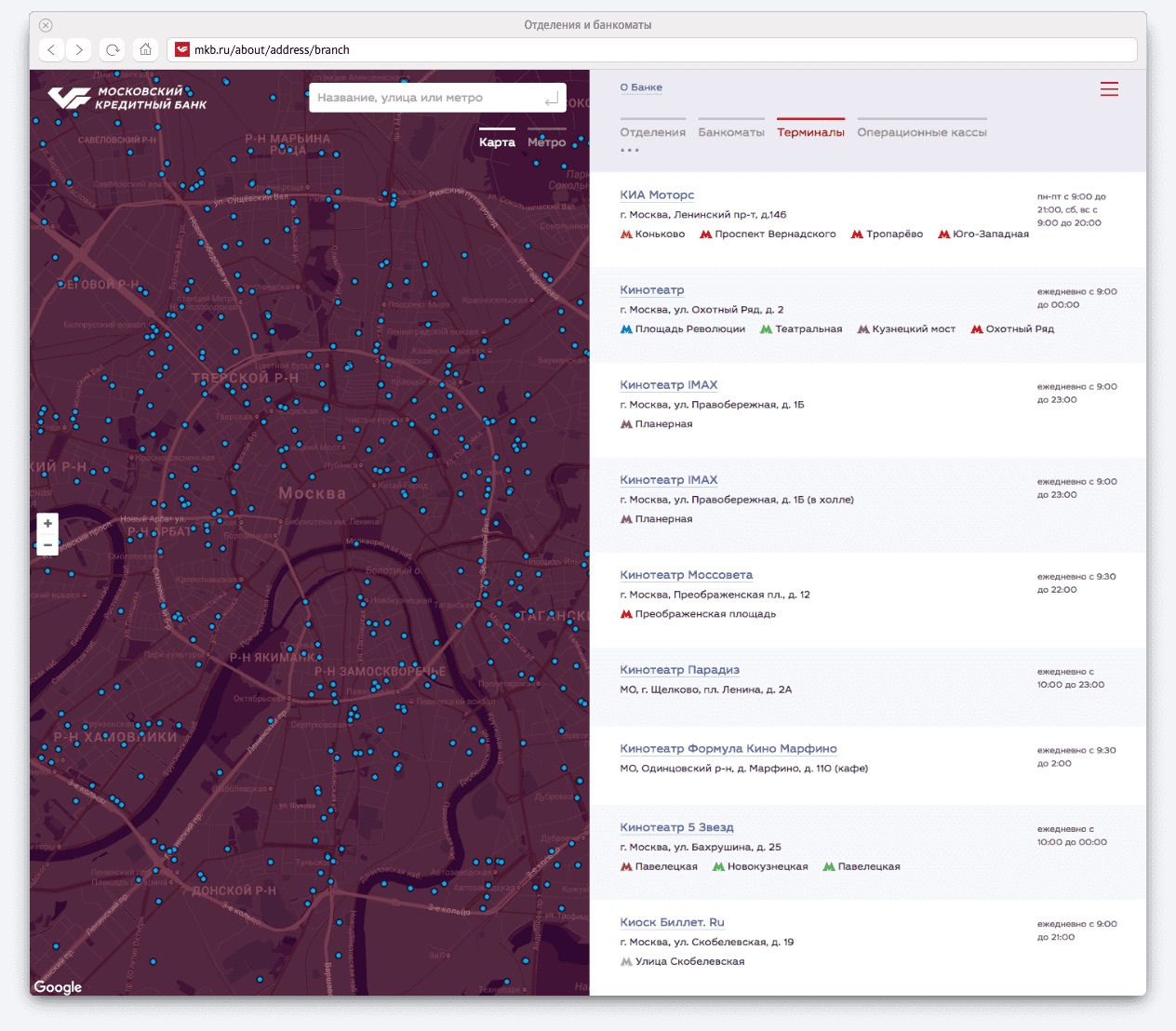Switch map view to Карта
Viewport: 1176px width, 1031px height.
[x=497, y=142]
